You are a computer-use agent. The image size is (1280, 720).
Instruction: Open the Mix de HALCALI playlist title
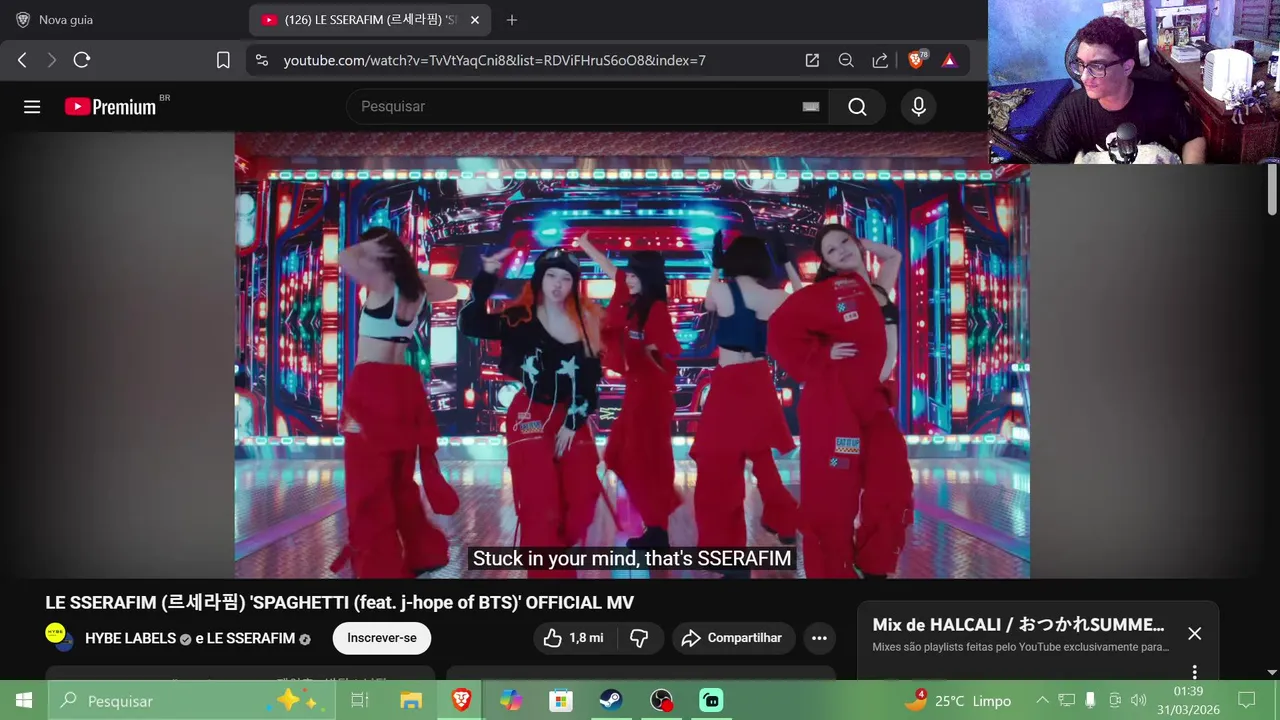click(x=1018, y=625)
